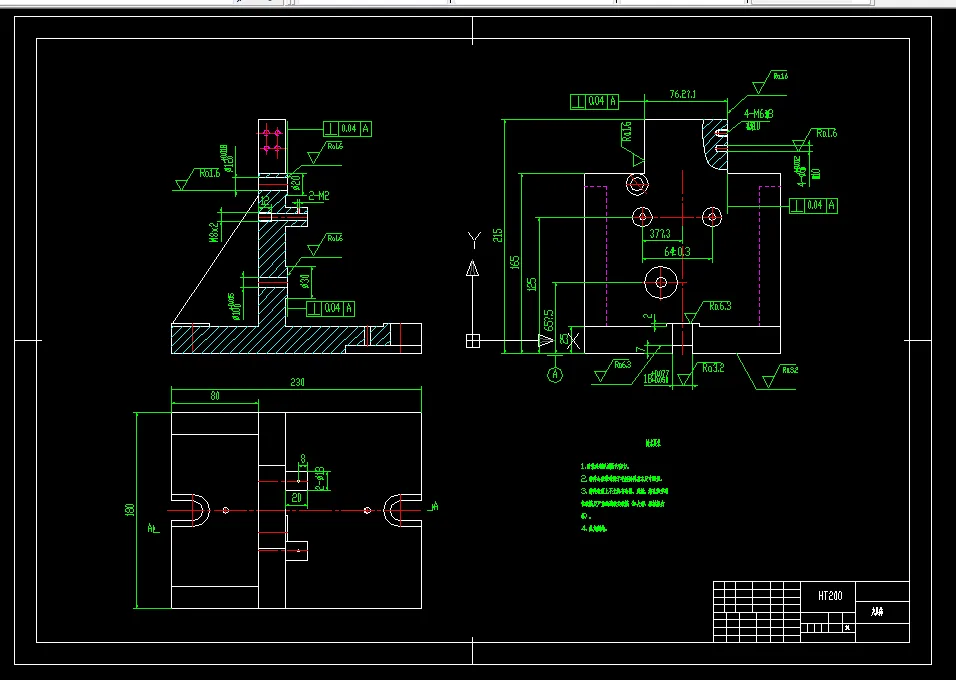Screen dimensions: 956x680
Task: Select the Ra3.2 finish symbol under the slot
Action: tap(701, 374)
